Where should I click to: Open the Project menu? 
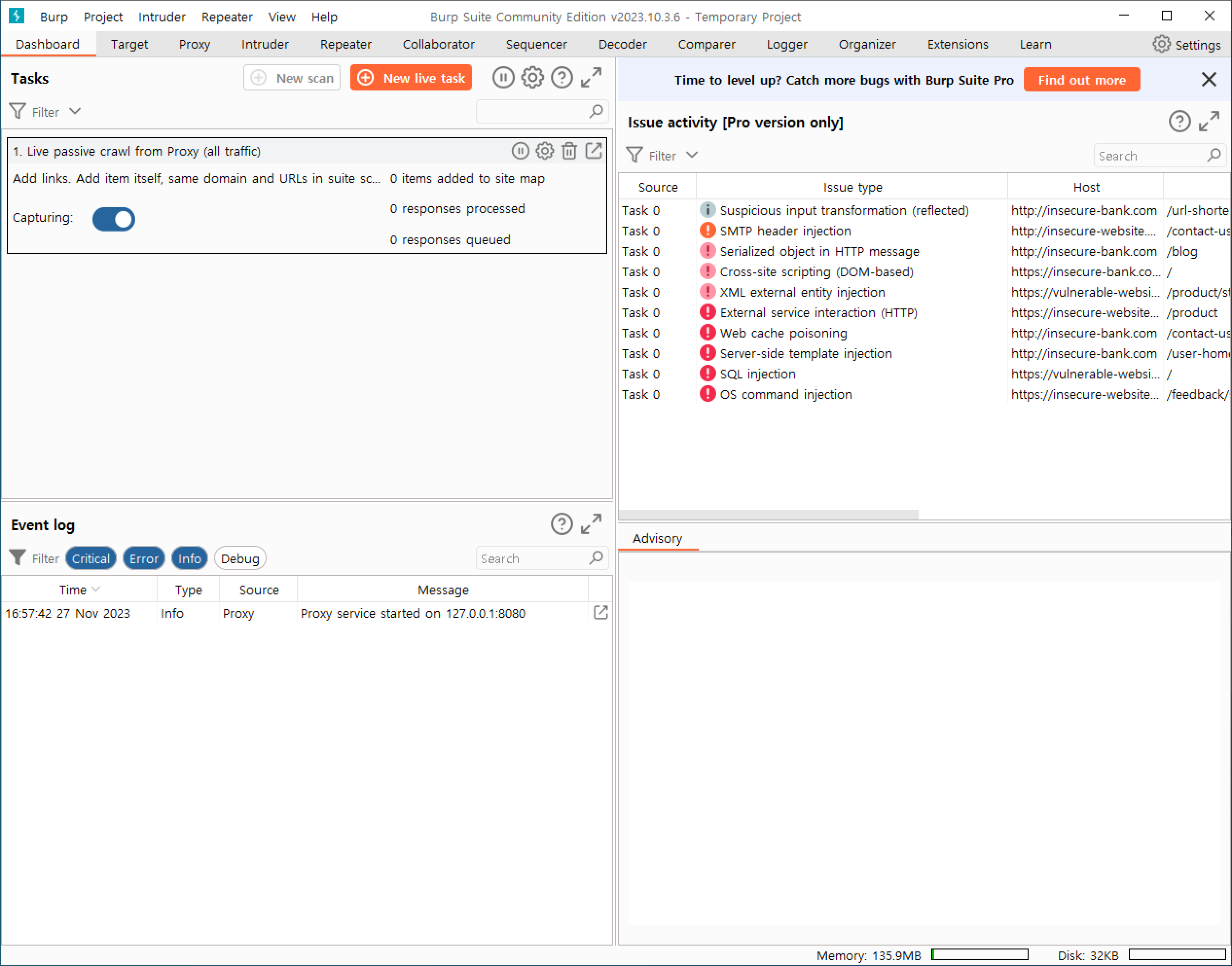[x=103, y=17]
